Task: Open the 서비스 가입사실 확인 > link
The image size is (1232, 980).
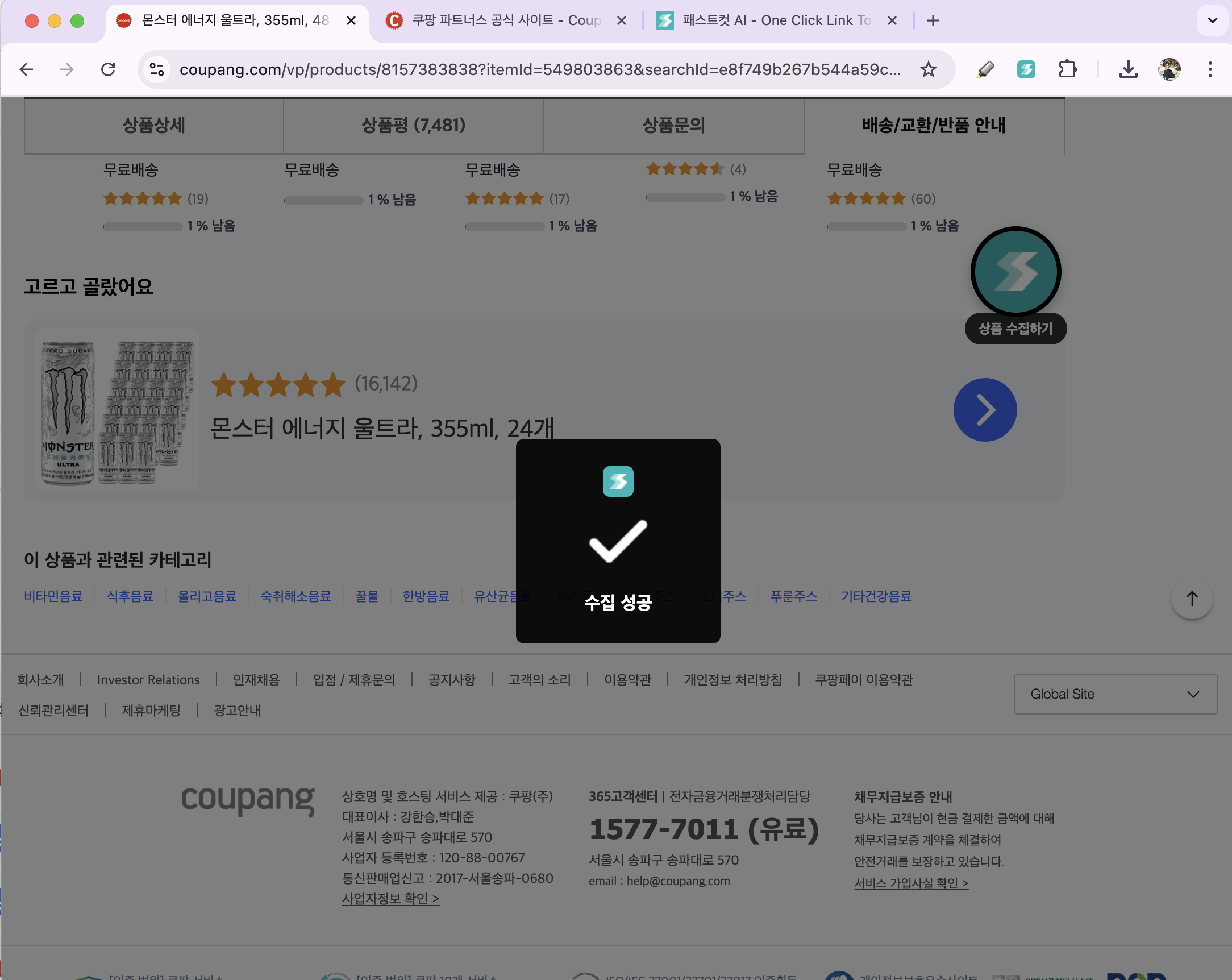Action: [911, 883]
